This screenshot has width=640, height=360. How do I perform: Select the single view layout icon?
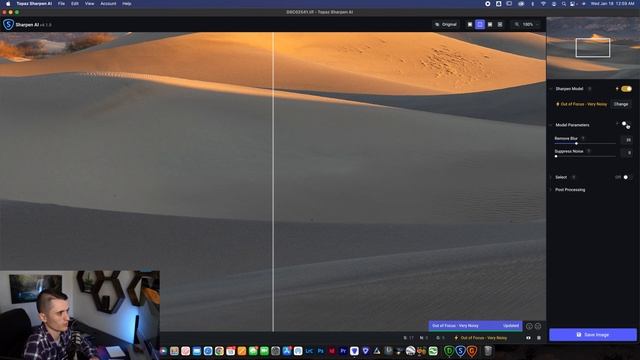(x=470, y=24)
